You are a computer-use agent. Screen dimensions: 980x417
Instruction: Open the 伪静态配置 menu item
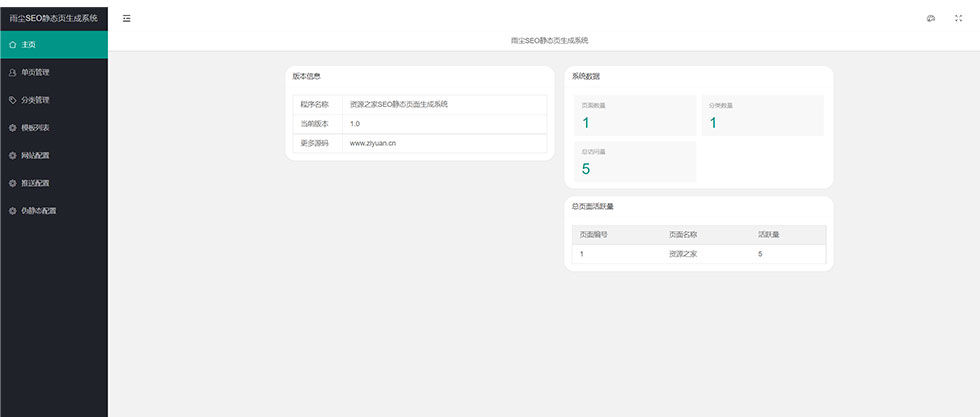click(x=38, y=211)
